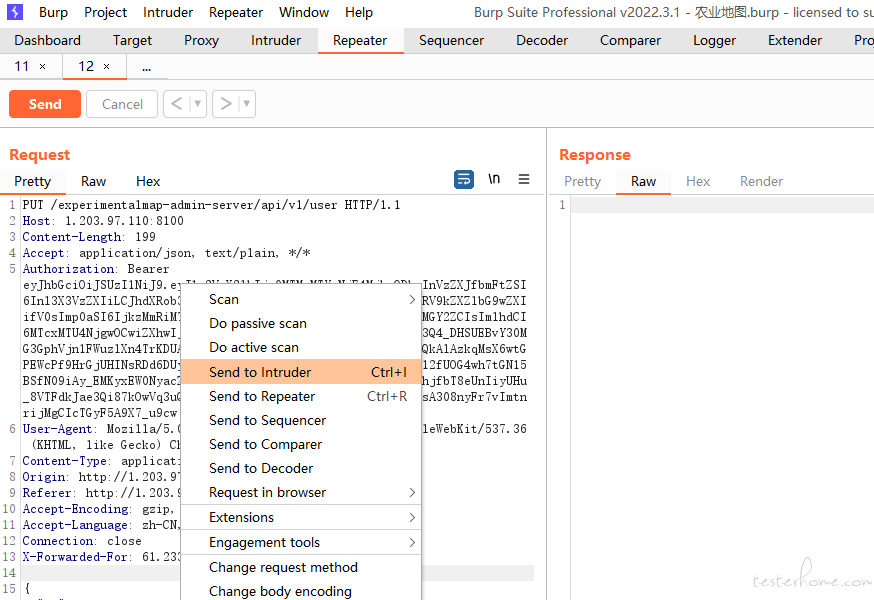Switch to the Extender tab
The height and width of the screenshot is (600, 874).
pos(795,40)
